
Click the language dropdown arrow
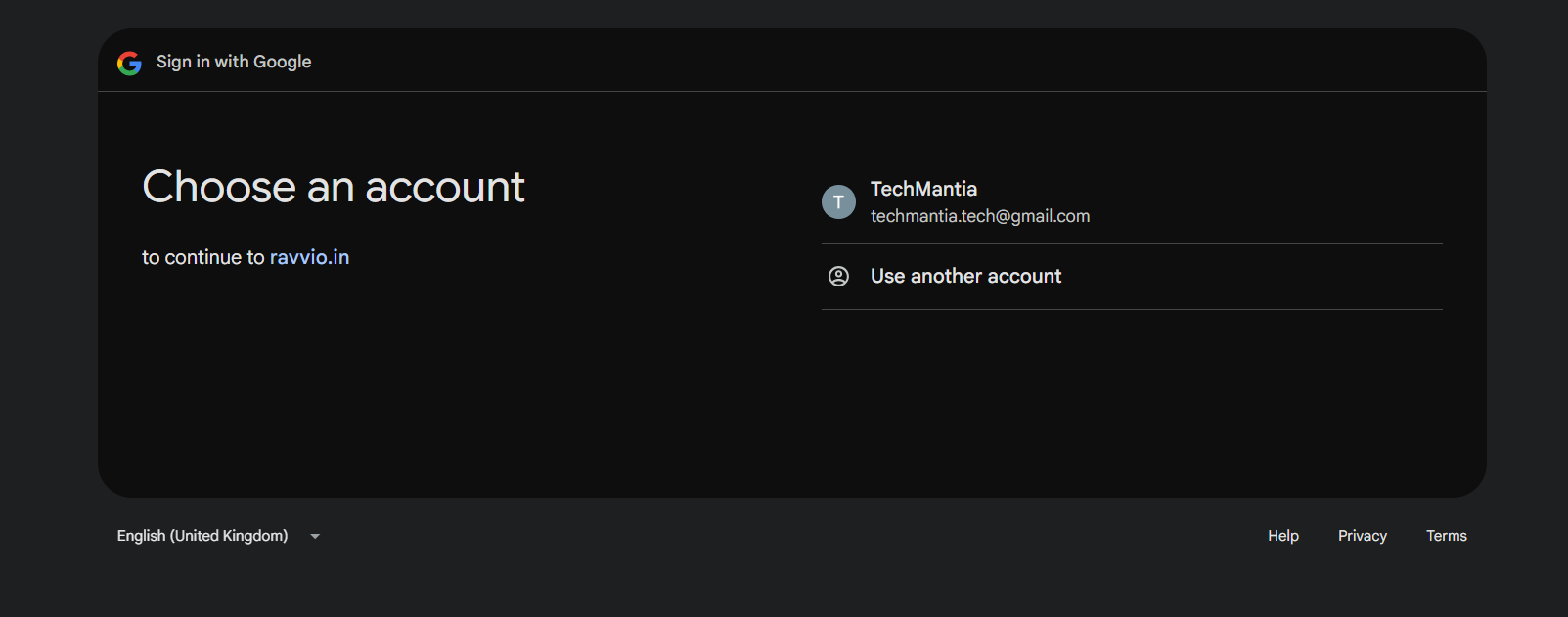(x=315, y=536)
